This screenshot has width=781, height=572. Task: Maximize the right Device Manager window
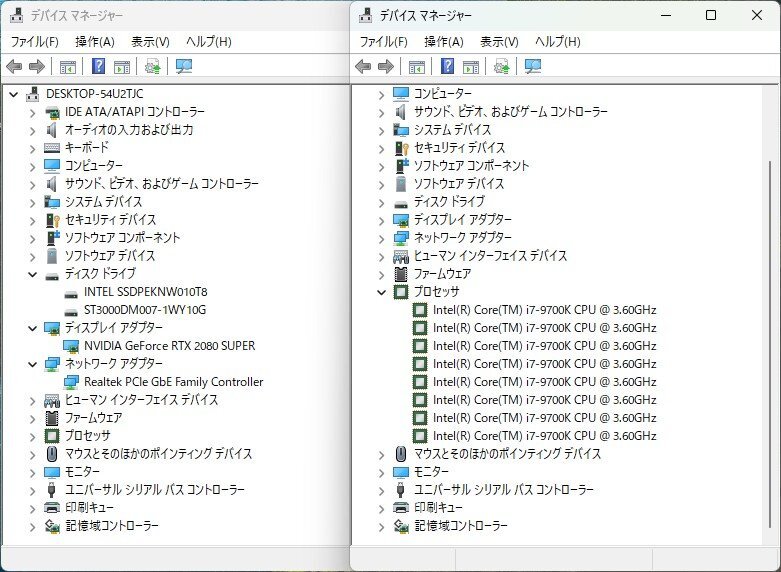click(x=711, y=15)
